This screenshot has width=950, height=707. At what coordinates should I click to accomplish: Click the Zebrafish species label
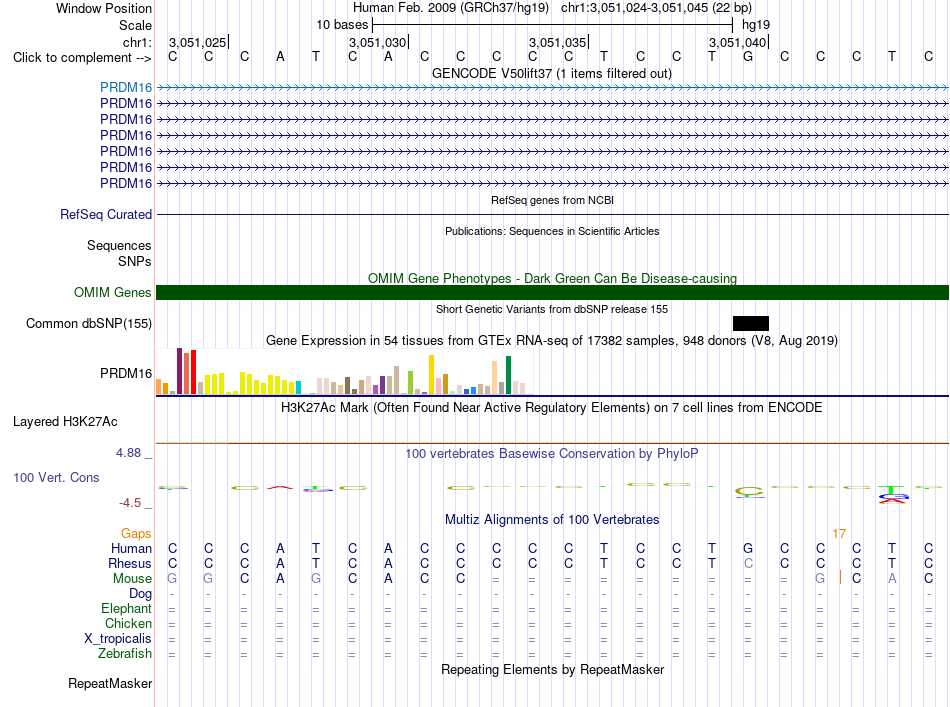coord(125,654)
